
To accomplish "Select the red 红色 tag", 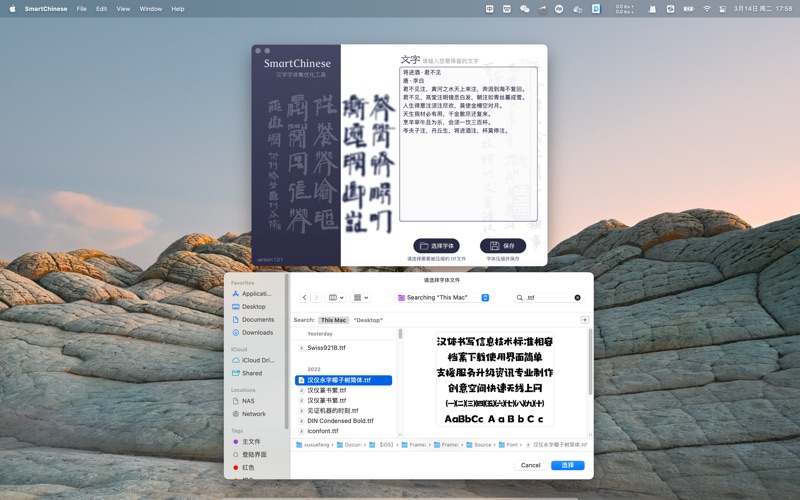I will pyautogui.click(x=250, y=467).
